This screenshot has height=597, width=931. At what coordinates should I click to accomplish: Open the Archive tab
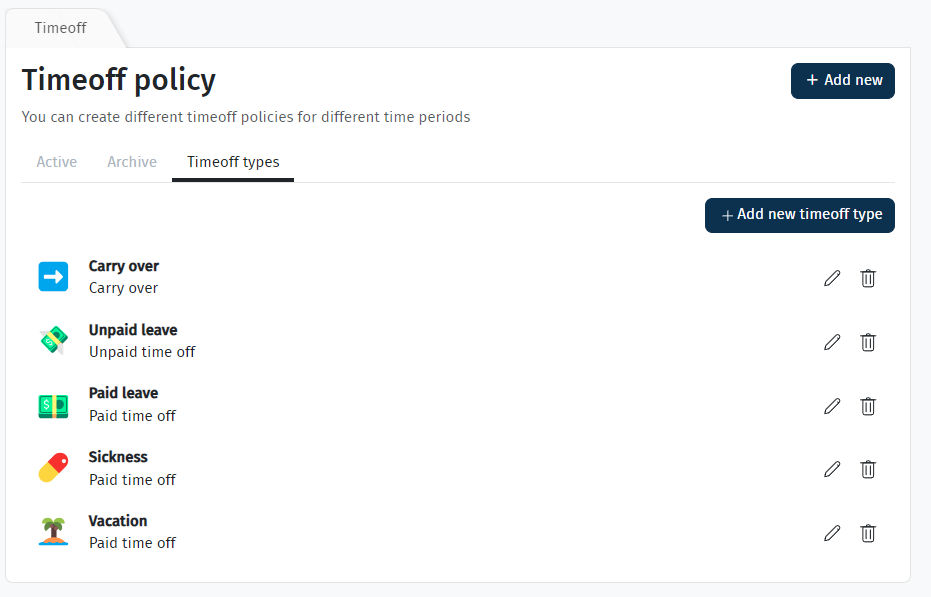coord(132,162)
